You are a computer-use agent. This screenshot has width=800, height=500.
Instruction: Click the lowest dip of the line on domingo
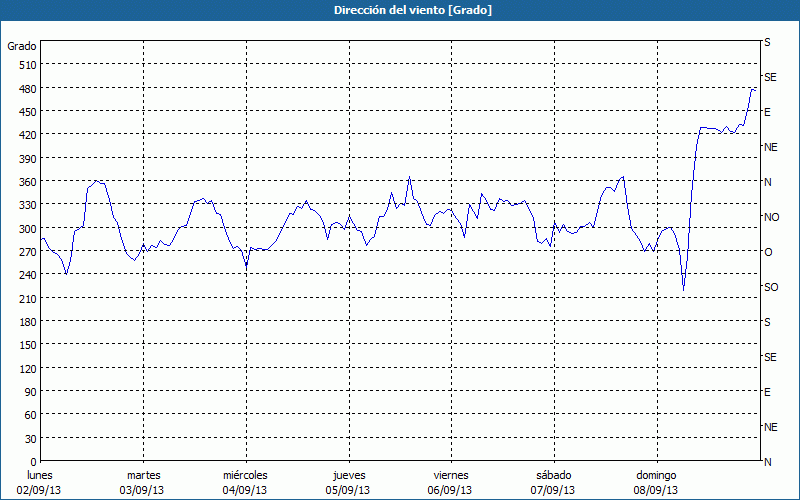point(684,289)
